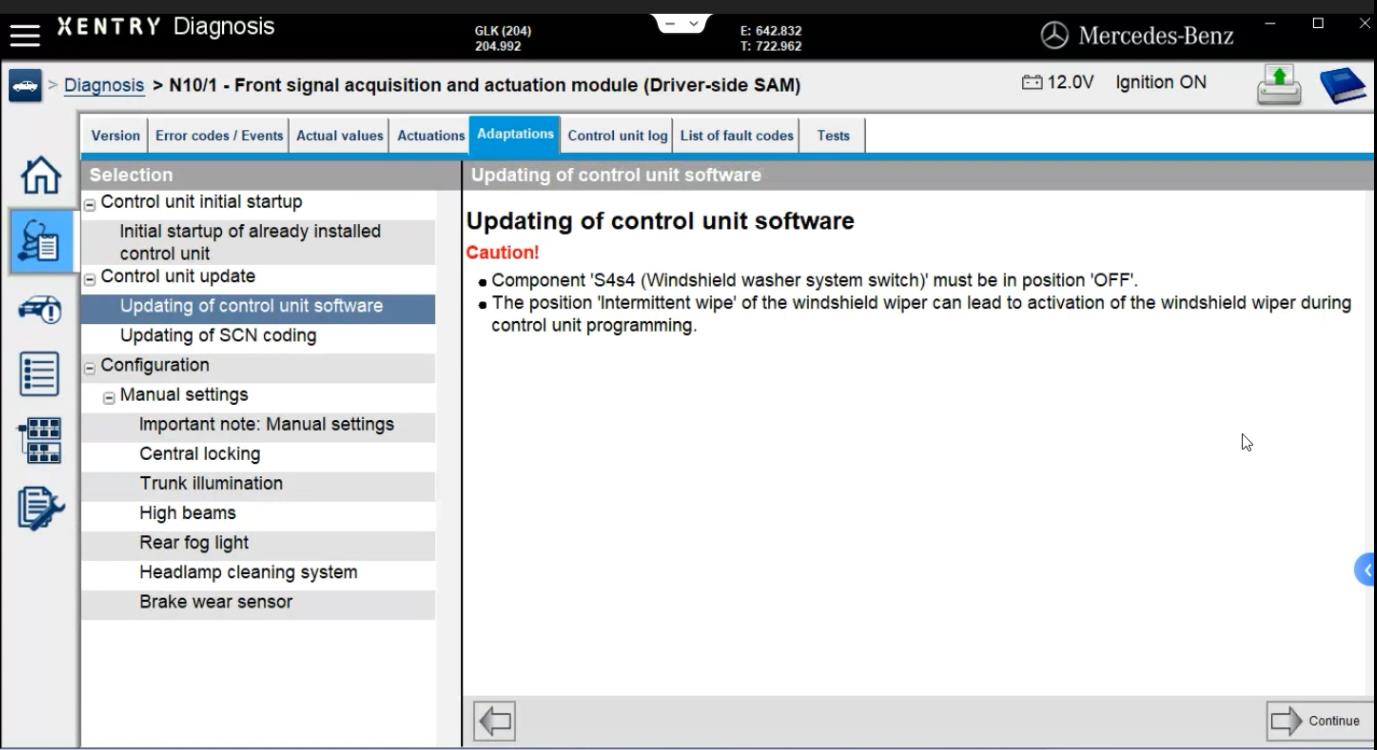
Task: Click the T: 722.962 transmission code text
Action: (771, 46)
